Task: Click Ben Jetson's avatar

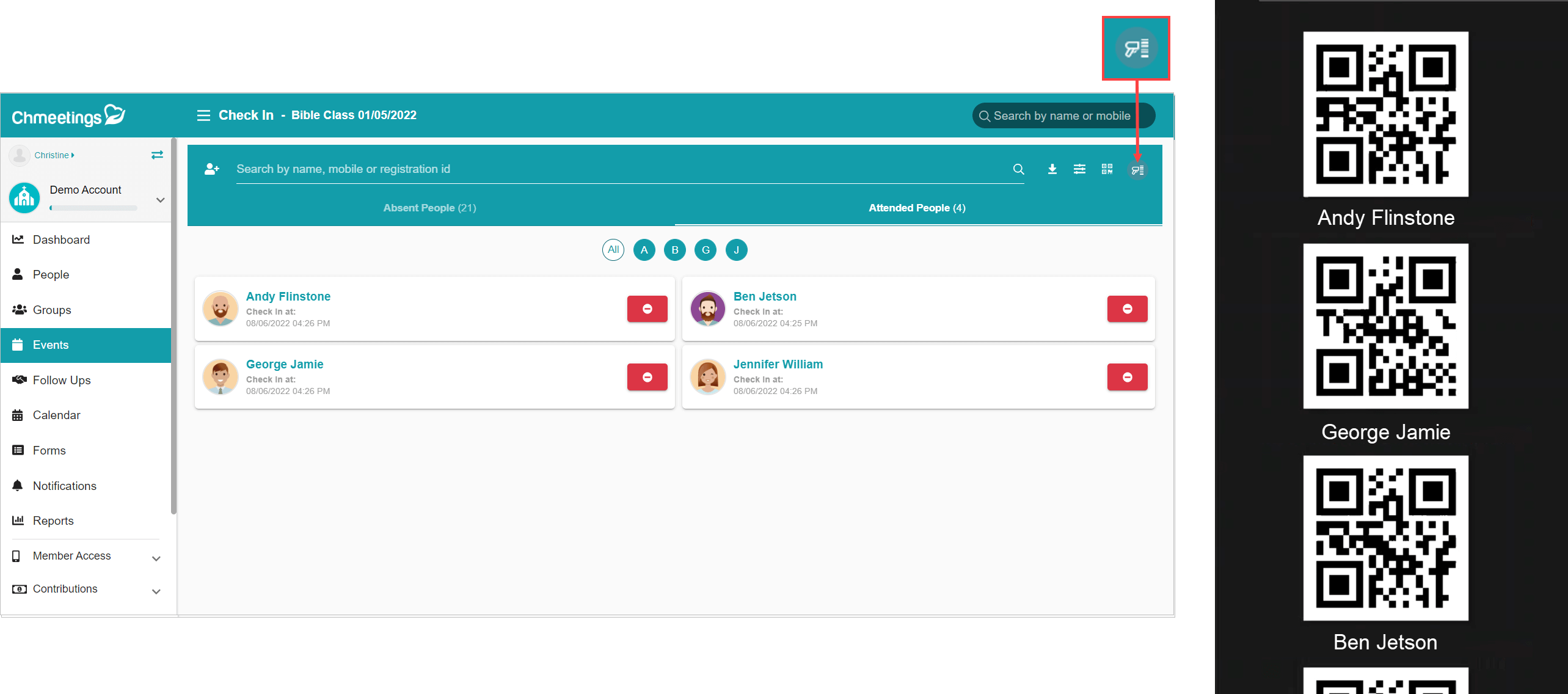Action: coord(708,309)
